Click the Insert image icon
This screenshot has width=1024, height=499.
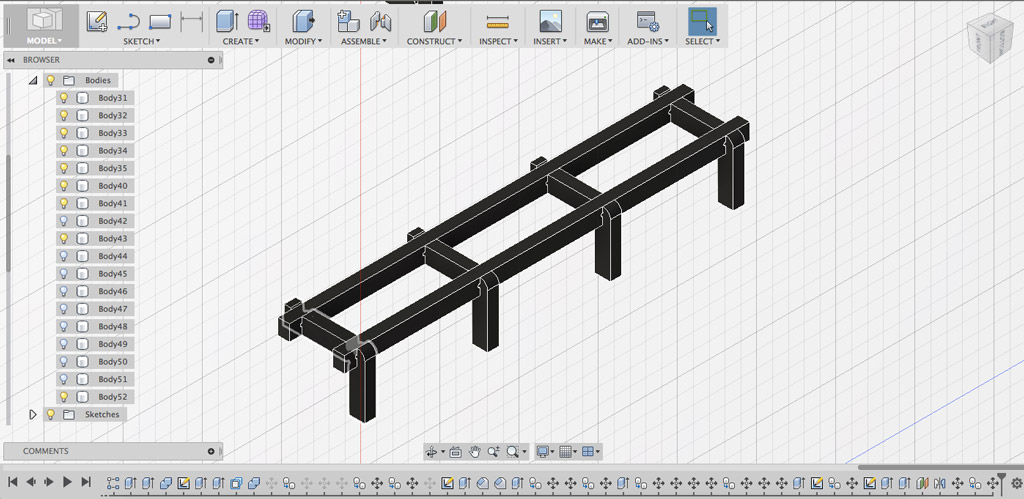(x=551, y=22)
